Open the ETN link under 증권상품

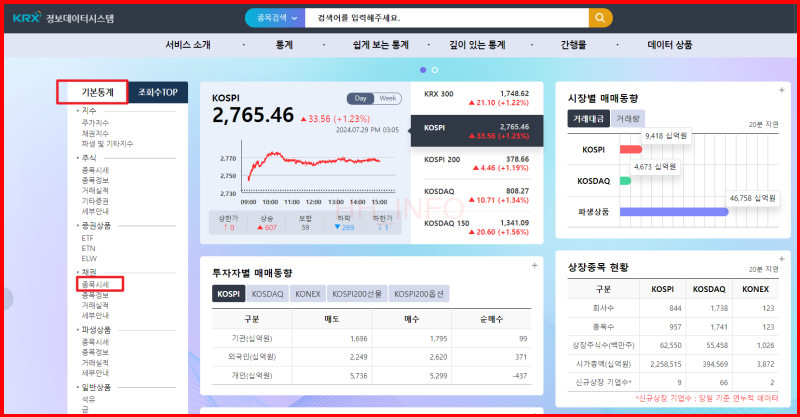click(88, 249)
